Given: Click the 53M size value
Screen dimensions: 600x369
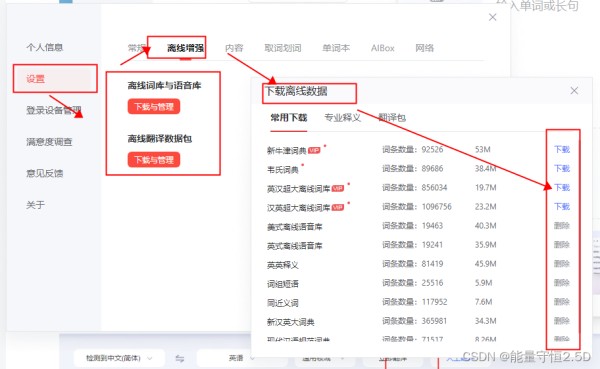Looking at the screenshot, I should pyautogui.click(x=483, y=149).
